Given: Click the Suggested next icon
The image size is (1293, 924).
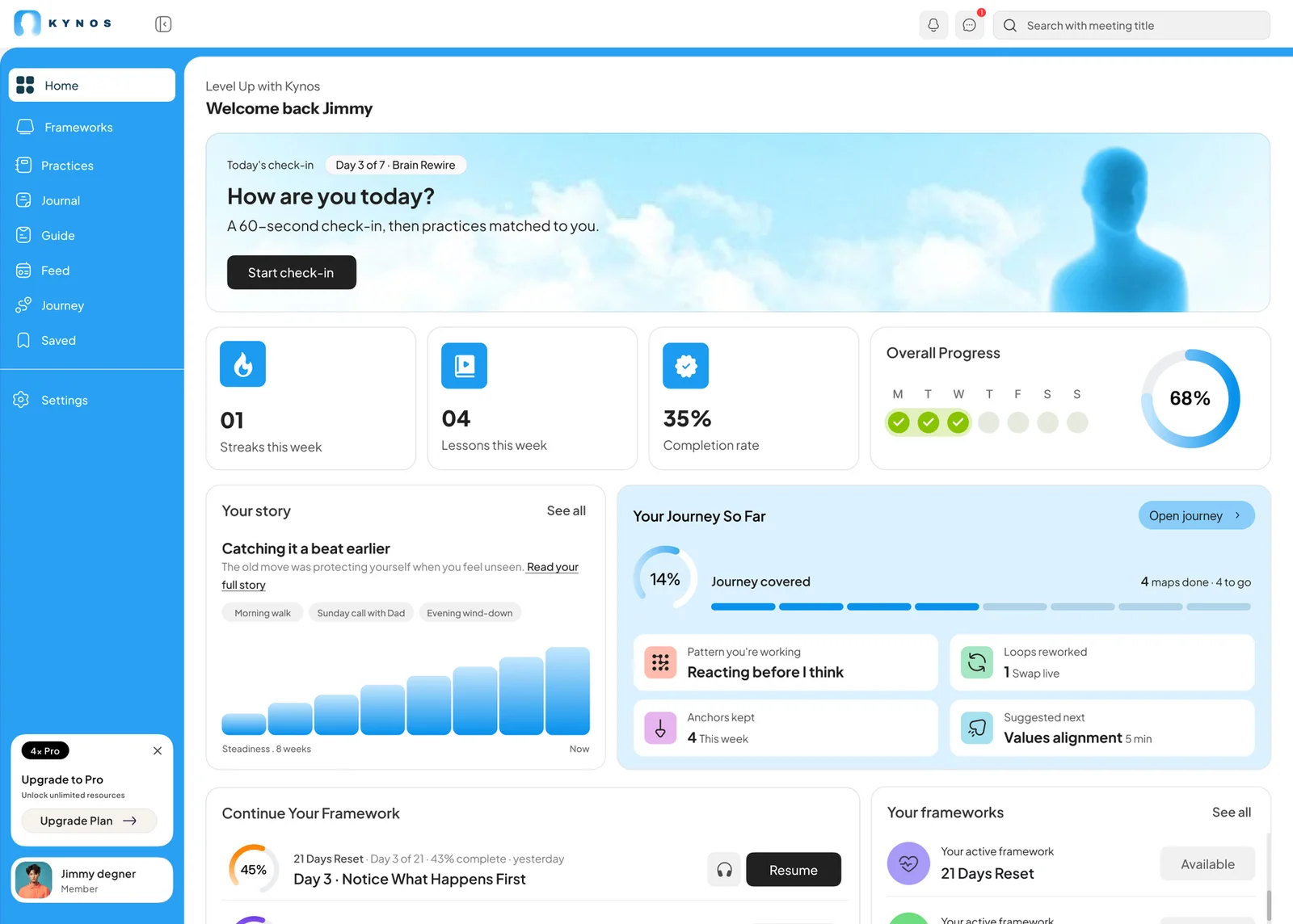Looking at the screenshot, I should click(x=976, y=728).
